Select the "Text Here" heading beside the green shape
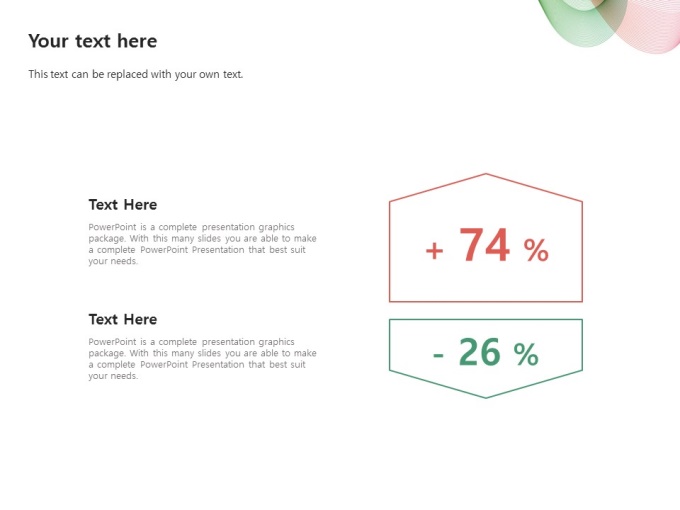This screenshot has height=510, width=680. [123, 319]
